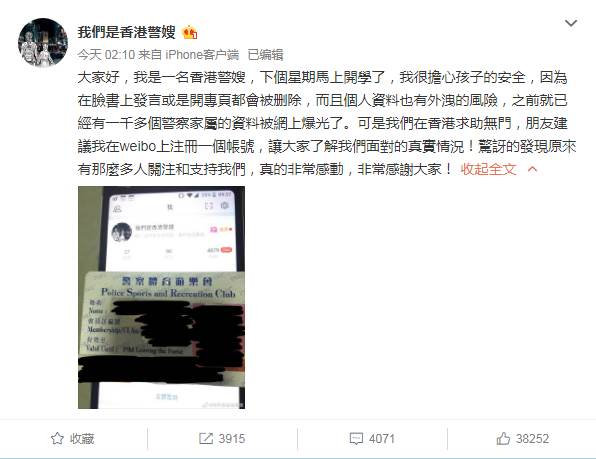Enlarge the attached photo of phone and card
Image resolution: width=596 pixels, height=459 pixels.
162,298
